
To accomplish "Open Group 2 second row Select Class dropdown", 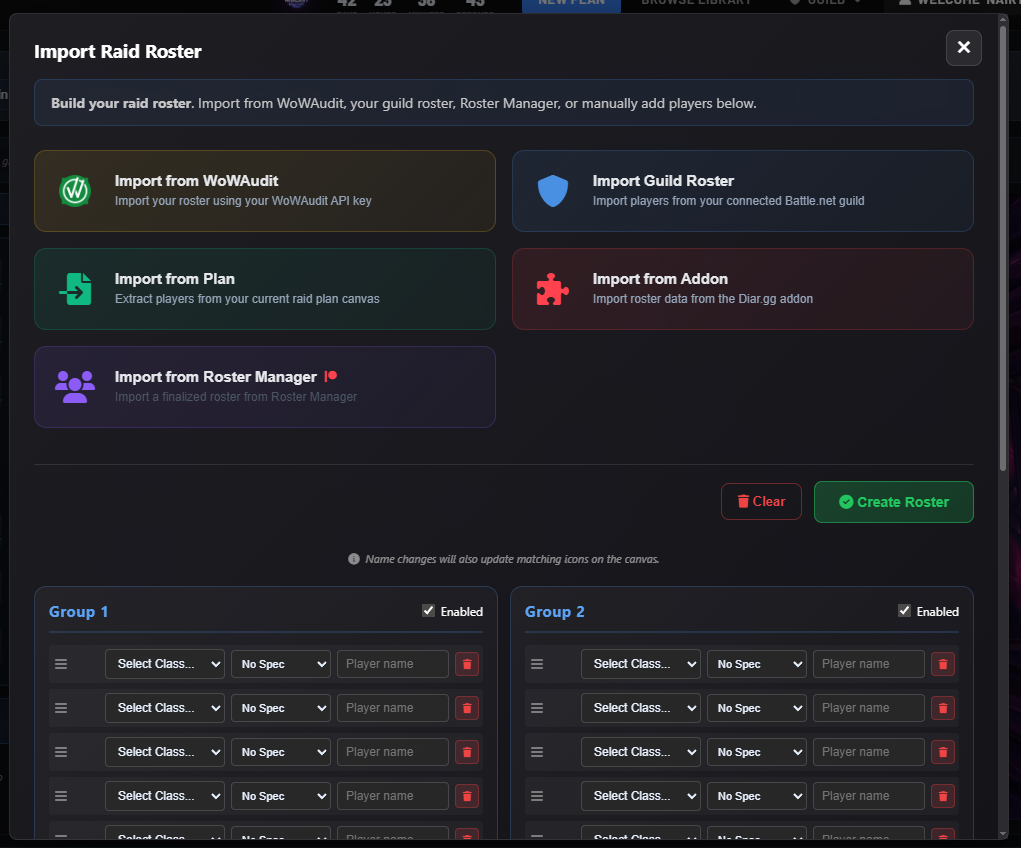I will 641,708.
